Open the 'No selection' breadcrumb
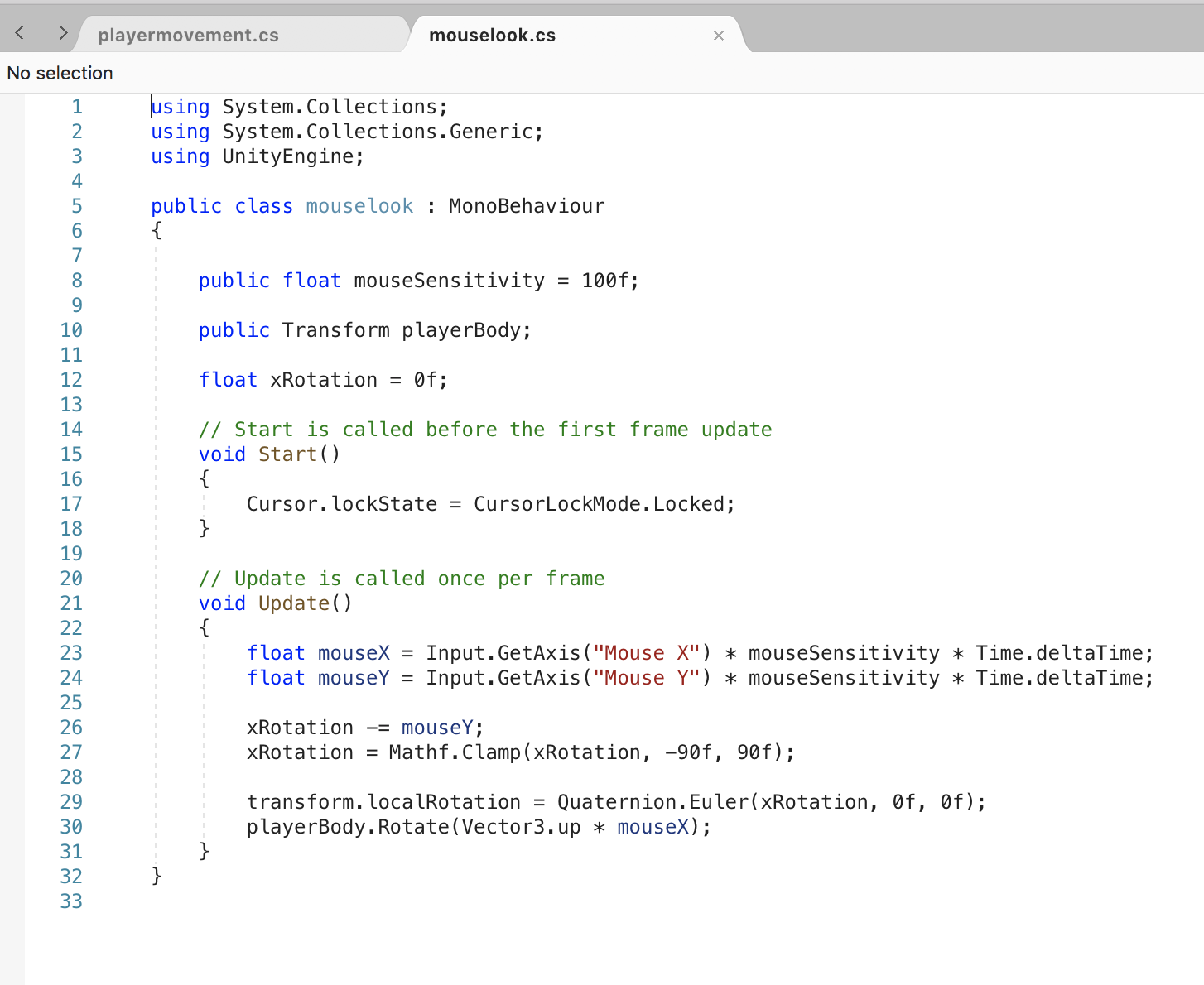The height and width of the screenshot is (985, 1204). (60, 73)
